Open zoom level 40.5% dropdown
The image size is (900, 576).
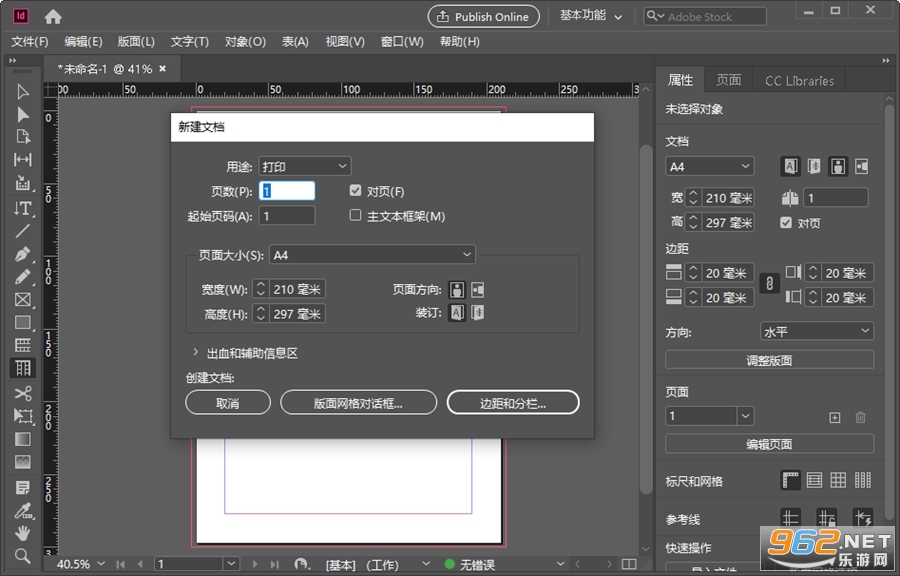pyautogui.click(x=101, y=565)
